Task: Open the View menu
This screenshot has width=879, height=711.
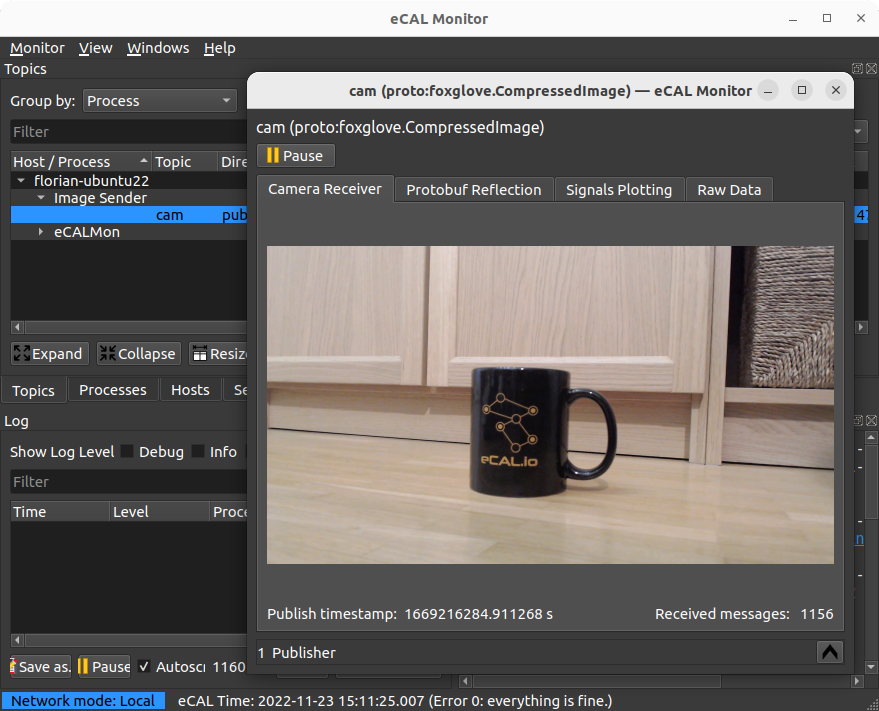Action: pyautogui.click(x=95, y=48)
